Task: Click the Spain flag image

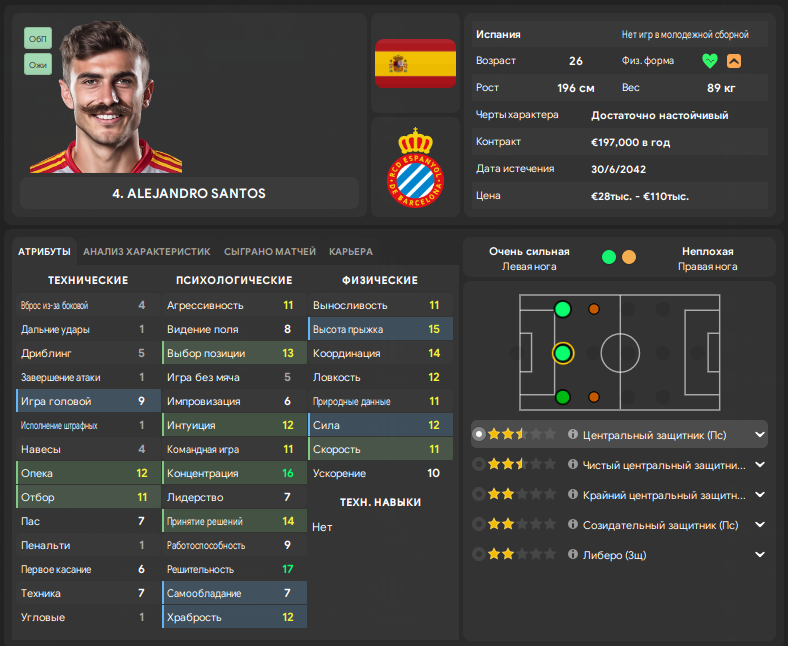Action: (x=415, y=63)
